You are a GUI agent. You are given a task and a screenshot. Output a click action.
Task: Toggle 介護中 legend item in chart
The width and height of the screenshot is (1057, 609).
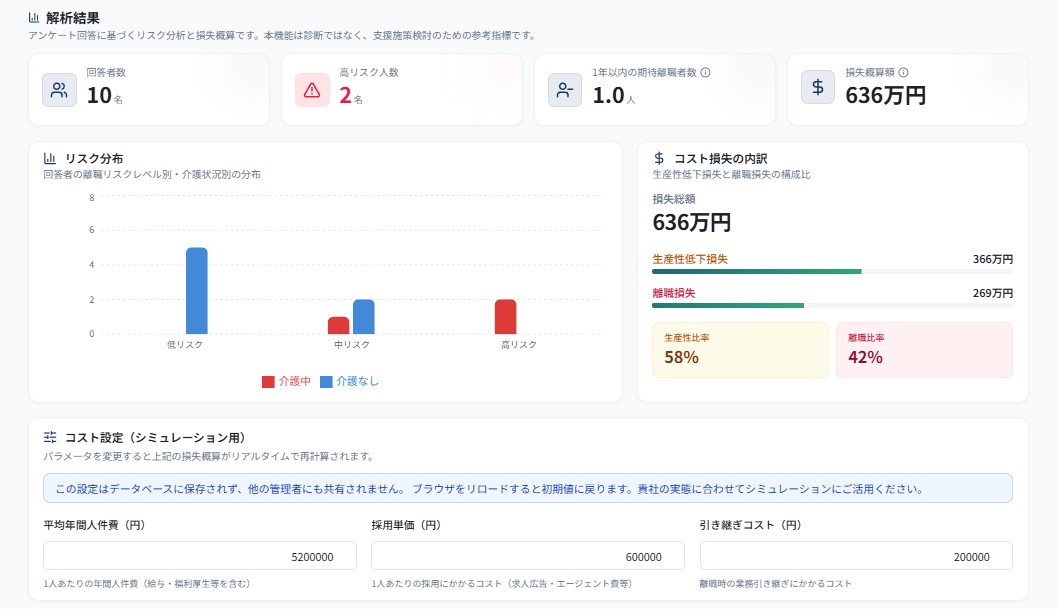[x=287, y=381]
